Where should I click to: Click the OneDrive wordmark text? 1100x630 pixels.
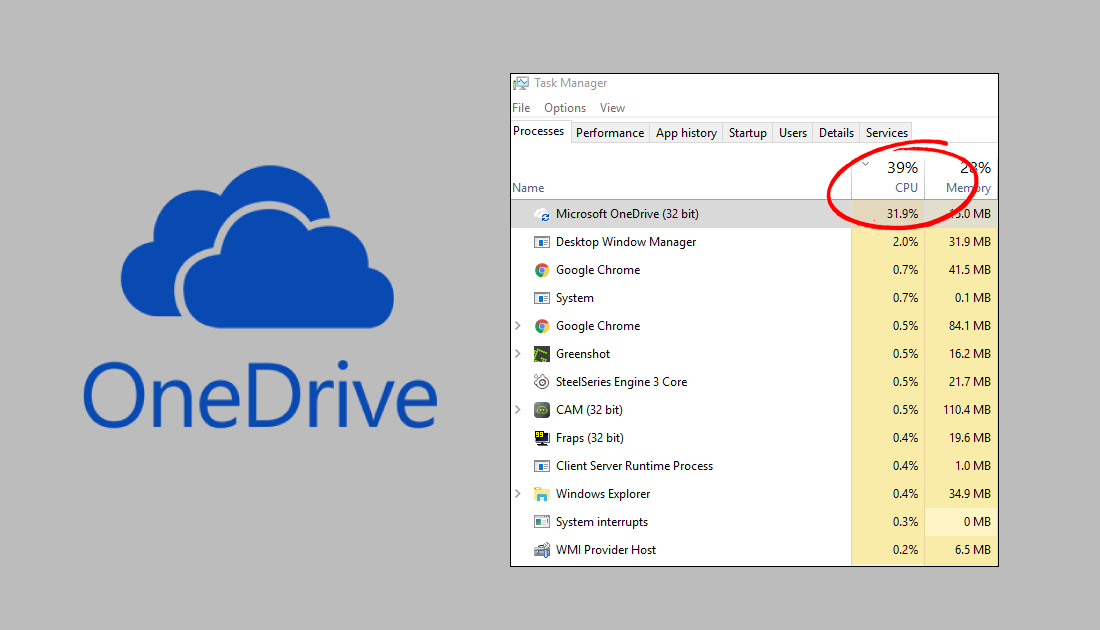(260, 395)
